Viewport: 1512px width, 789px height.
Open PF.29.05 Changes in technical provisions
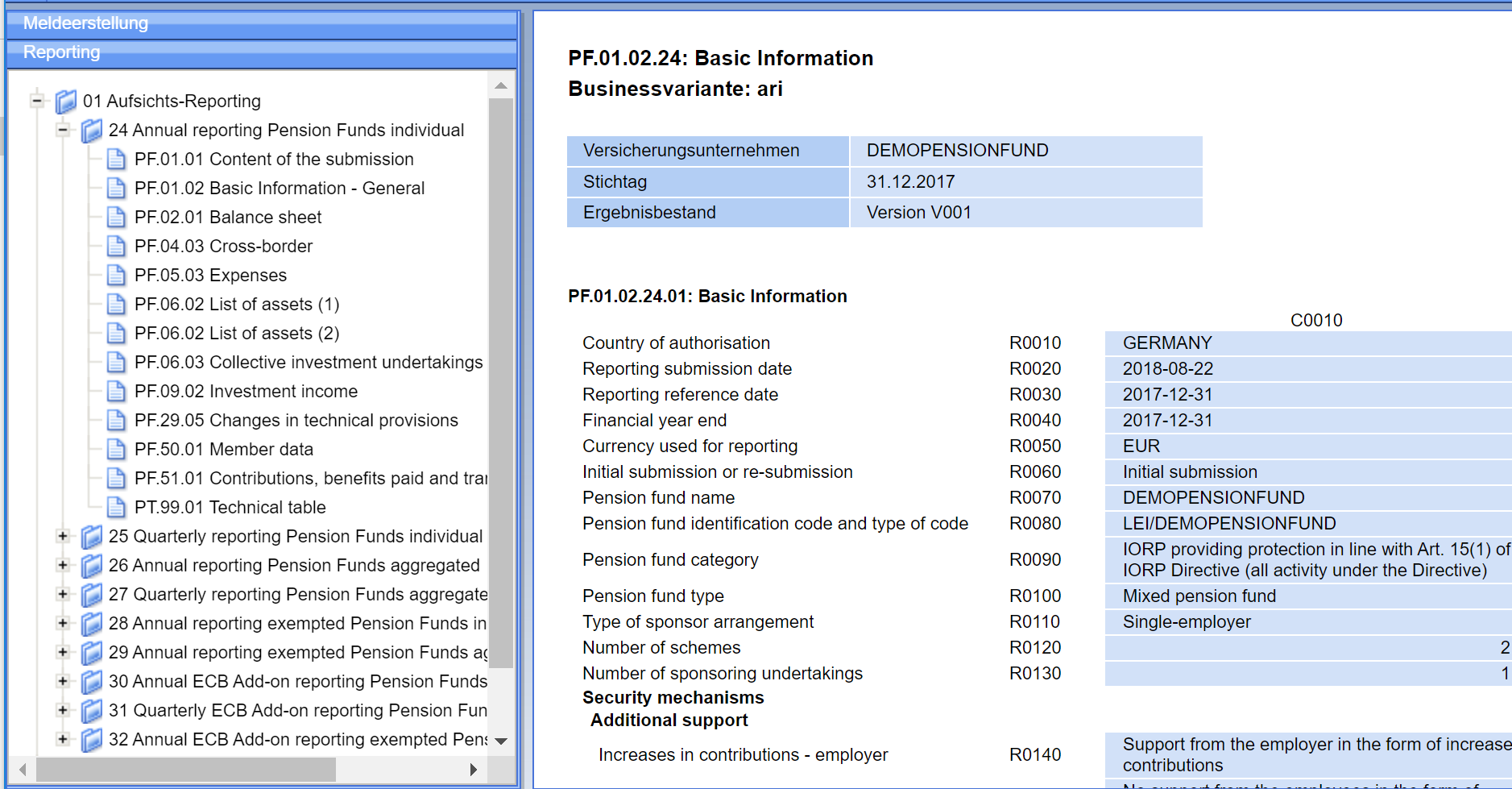pos(296,421)
